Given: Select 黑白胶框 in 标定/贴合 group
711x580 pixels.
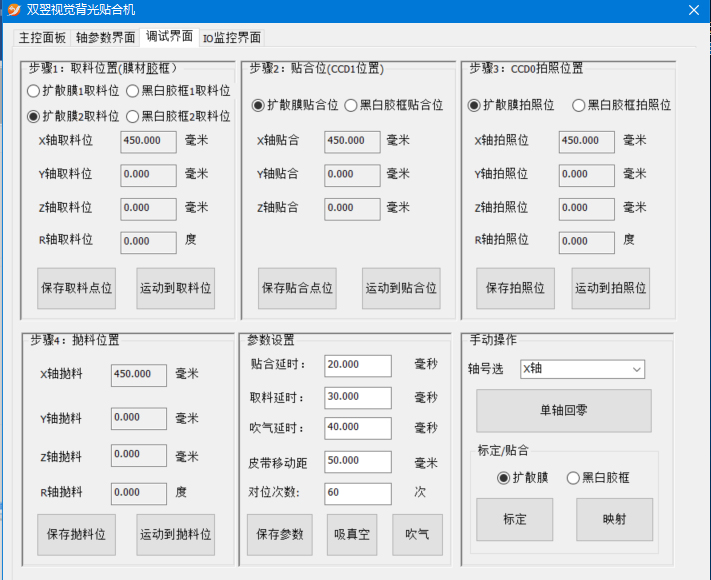Looking at the screenshot, I should click(573, 478).
